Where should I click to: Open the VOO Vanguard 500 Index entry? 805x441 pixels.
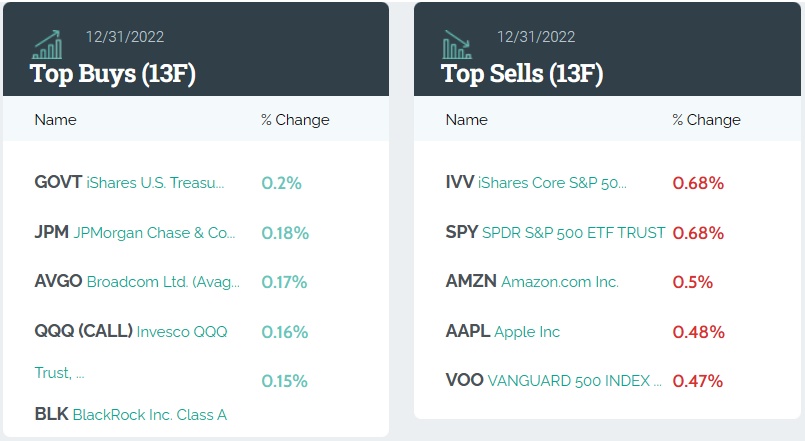(553, 381)
